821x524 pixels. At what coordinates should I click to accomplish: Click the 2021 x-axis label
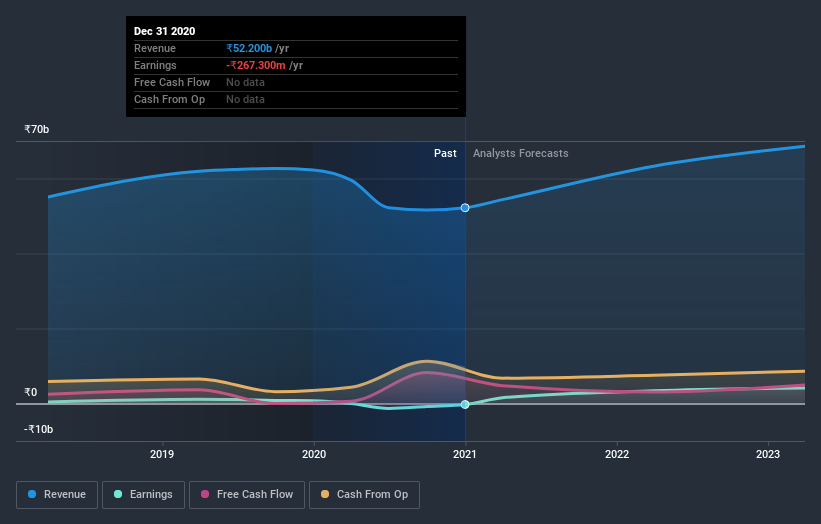click(x=464, y=454)
